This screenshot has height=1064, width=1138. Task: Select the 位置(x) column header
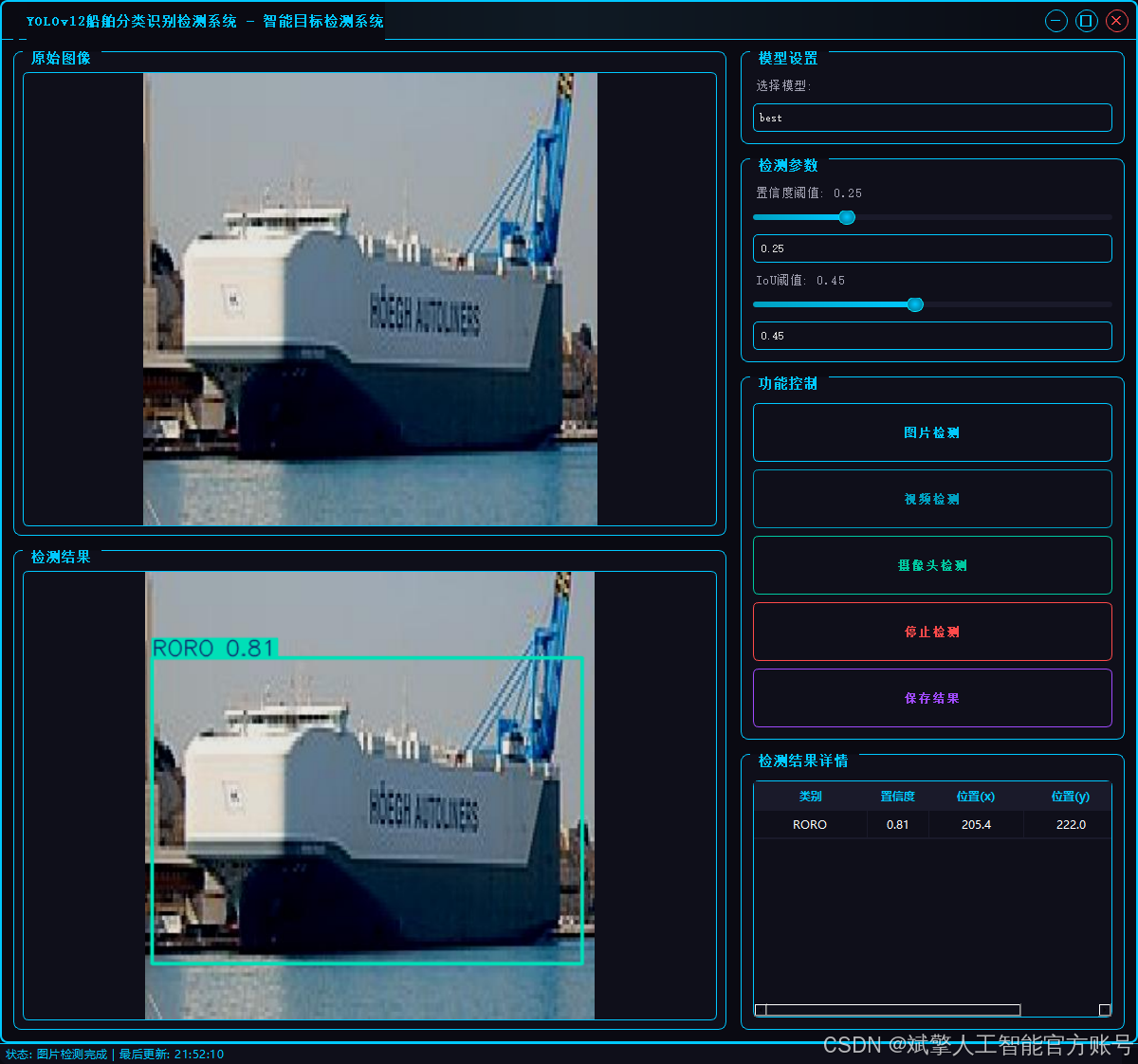point(976,797)
